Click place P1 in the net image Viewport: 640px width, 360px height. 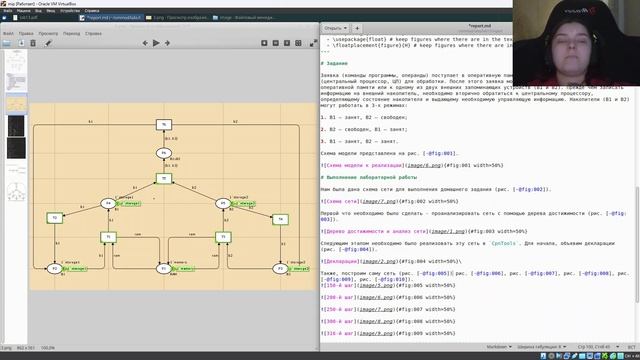click(x=164, y=269)
